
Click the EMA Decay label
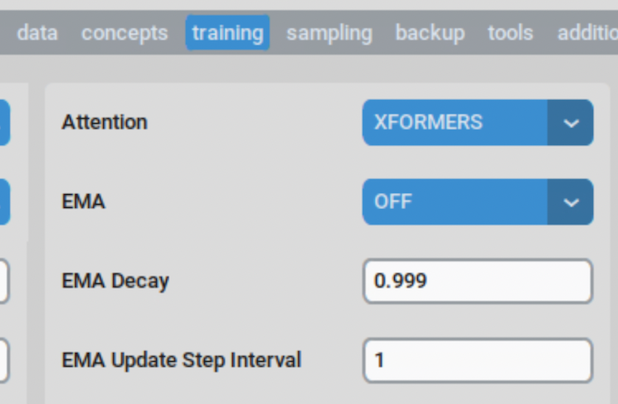[x=115, y=281]
